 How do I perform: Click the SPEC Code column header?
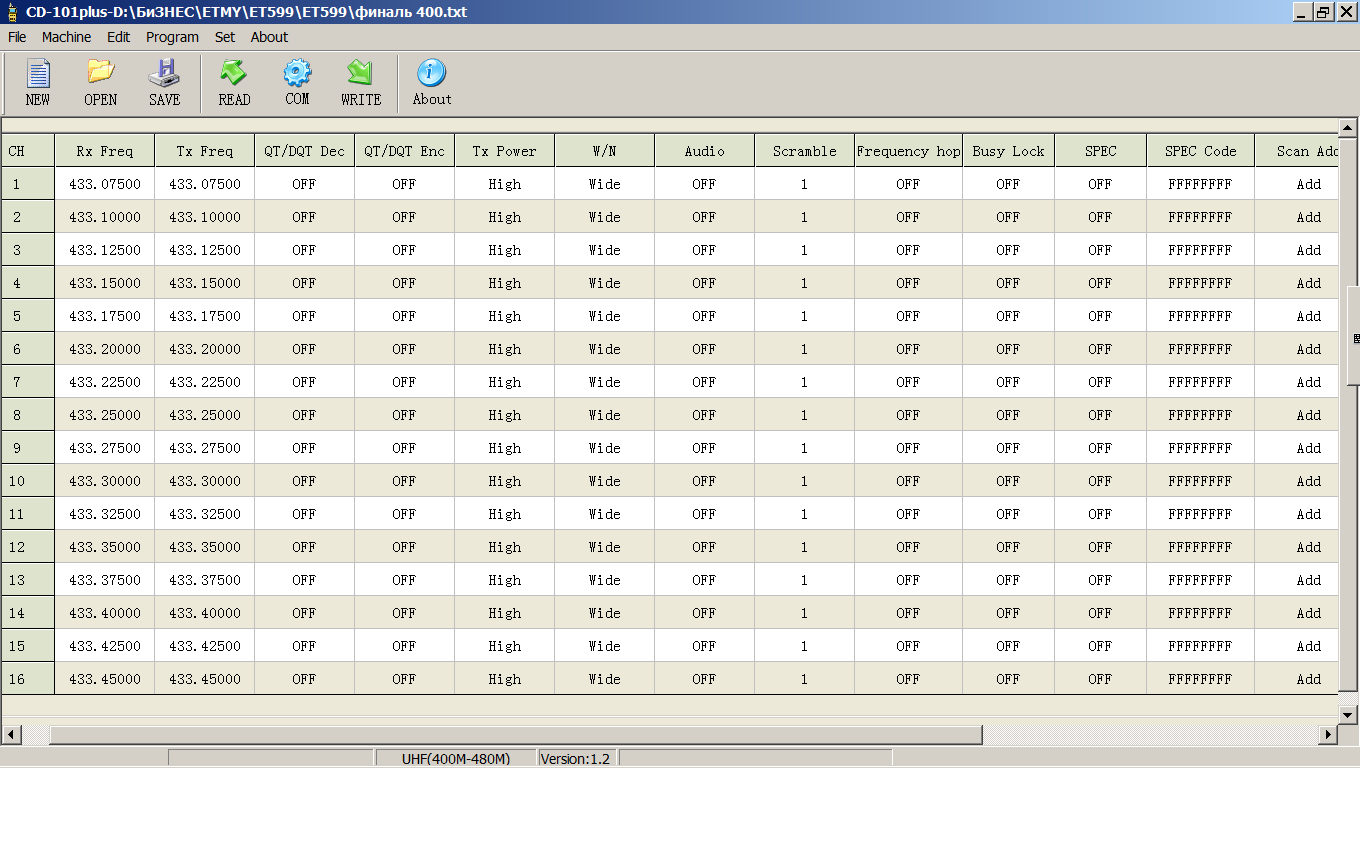click(x=1201, y=151)
